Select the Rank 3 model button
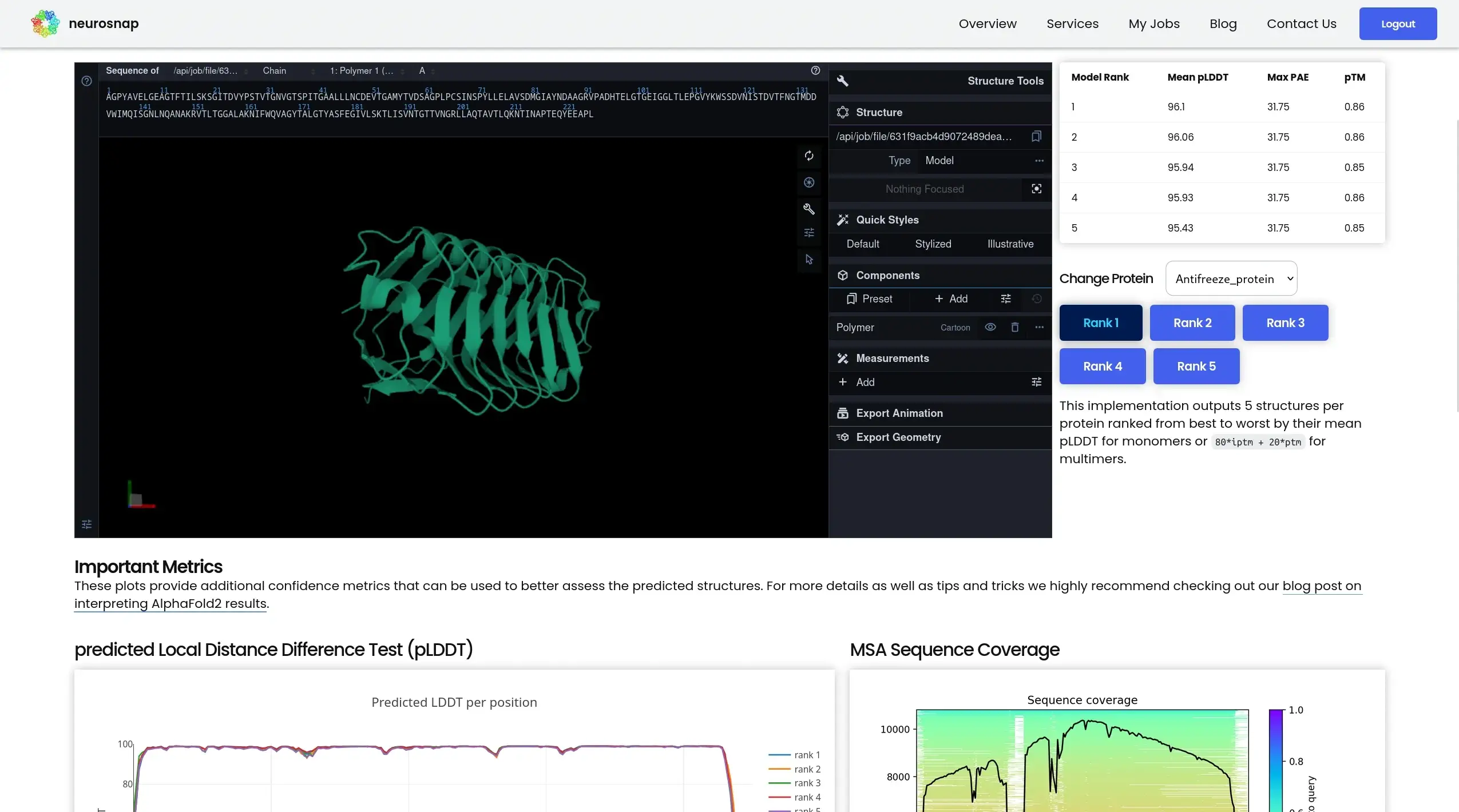 point(1284,323)
